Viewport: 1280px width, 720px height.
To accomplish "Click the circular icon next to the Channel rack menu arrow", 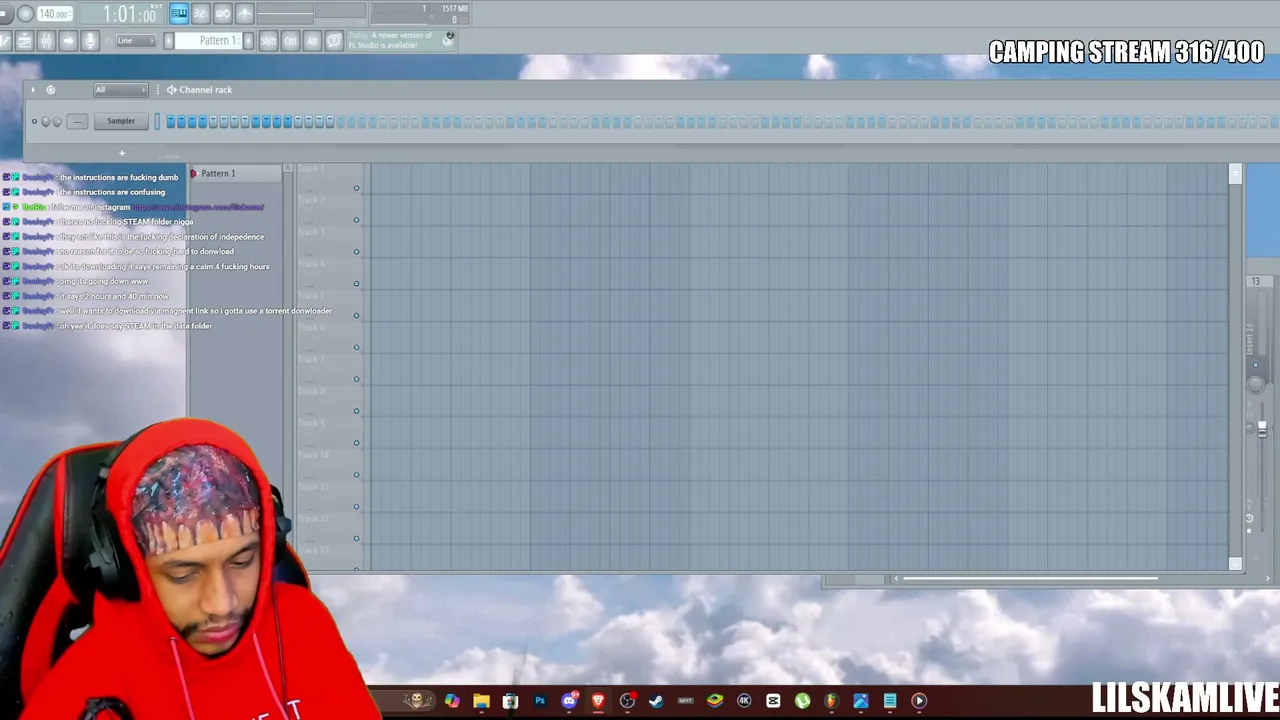I will click(x=51, y=90).
